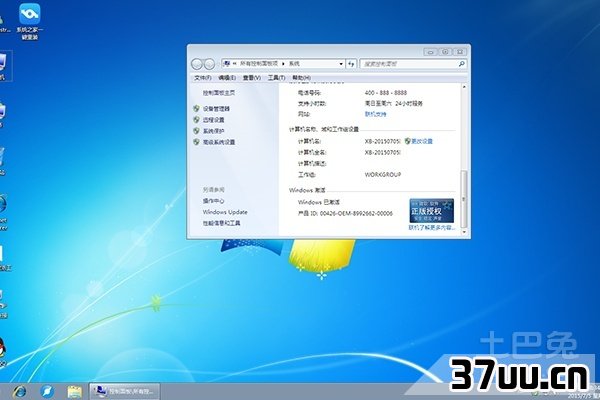Follow the 联机支持 website link
Screen dimensions: 600x400
(x=375, y=114)
